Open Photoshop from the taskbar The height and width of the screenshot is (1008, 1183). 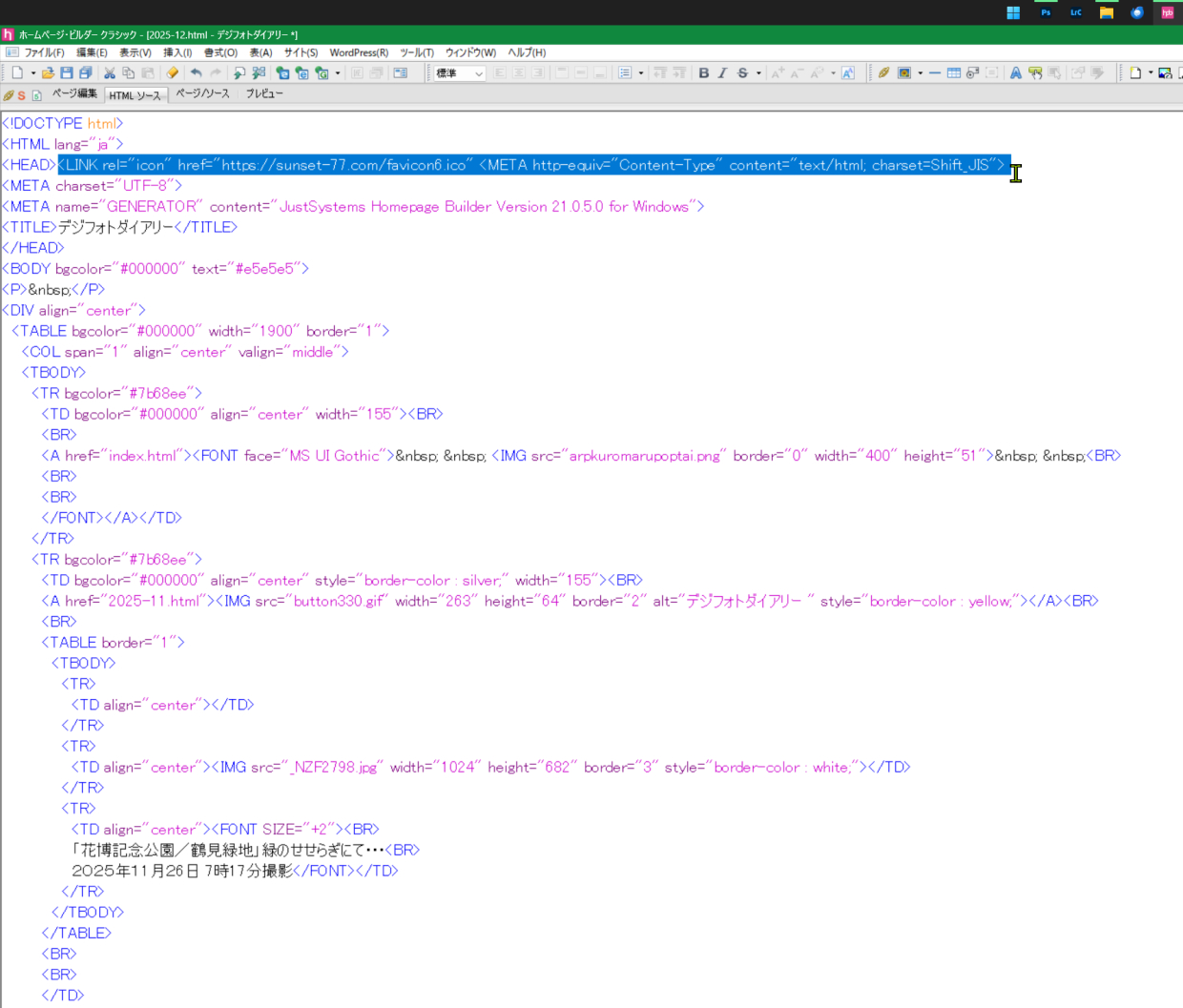[1046, 12]
